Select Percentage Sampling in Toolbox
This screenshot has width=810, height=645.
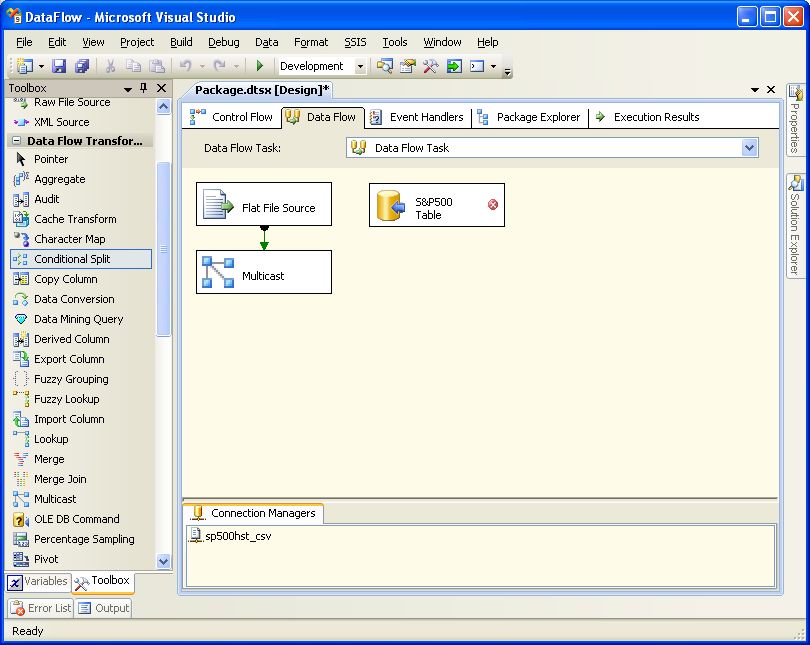pos(81,539)
